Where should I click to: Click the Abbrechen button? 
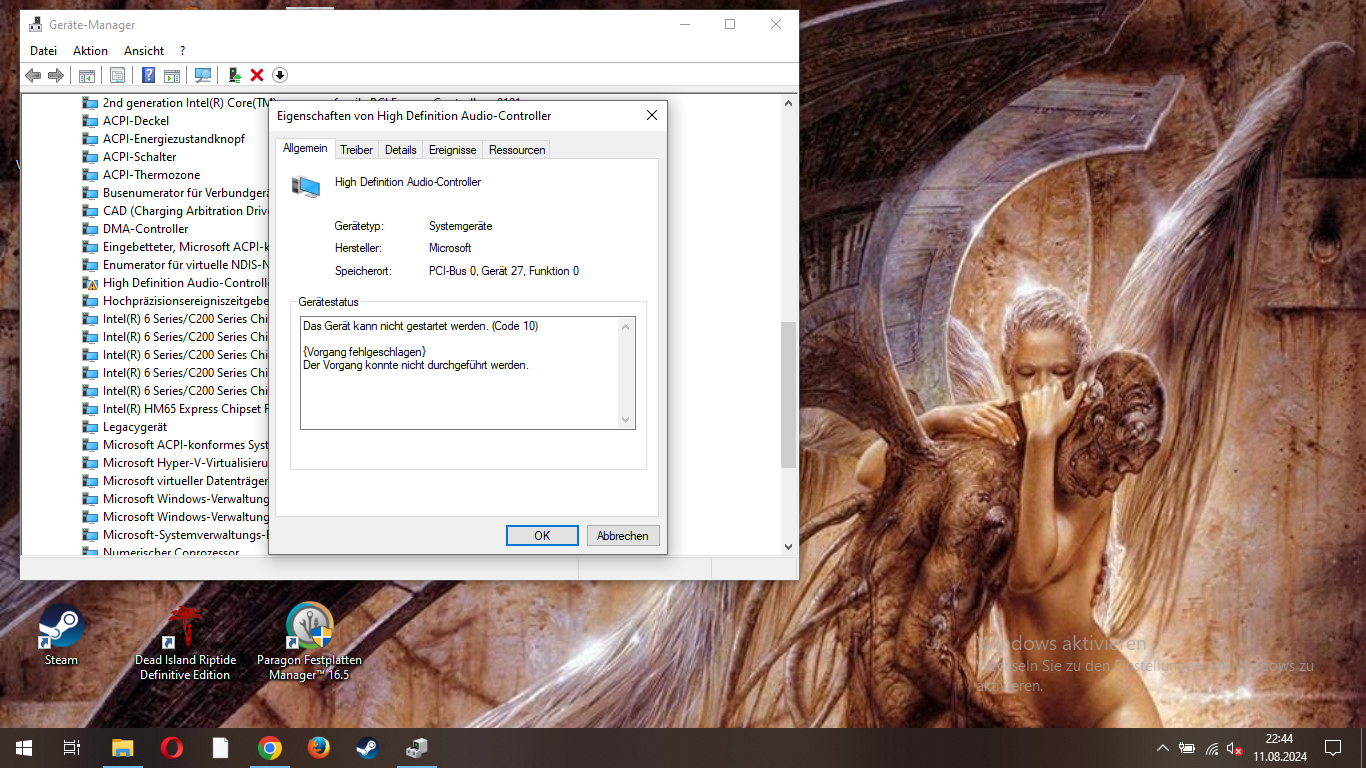click(x=623, y=536)
